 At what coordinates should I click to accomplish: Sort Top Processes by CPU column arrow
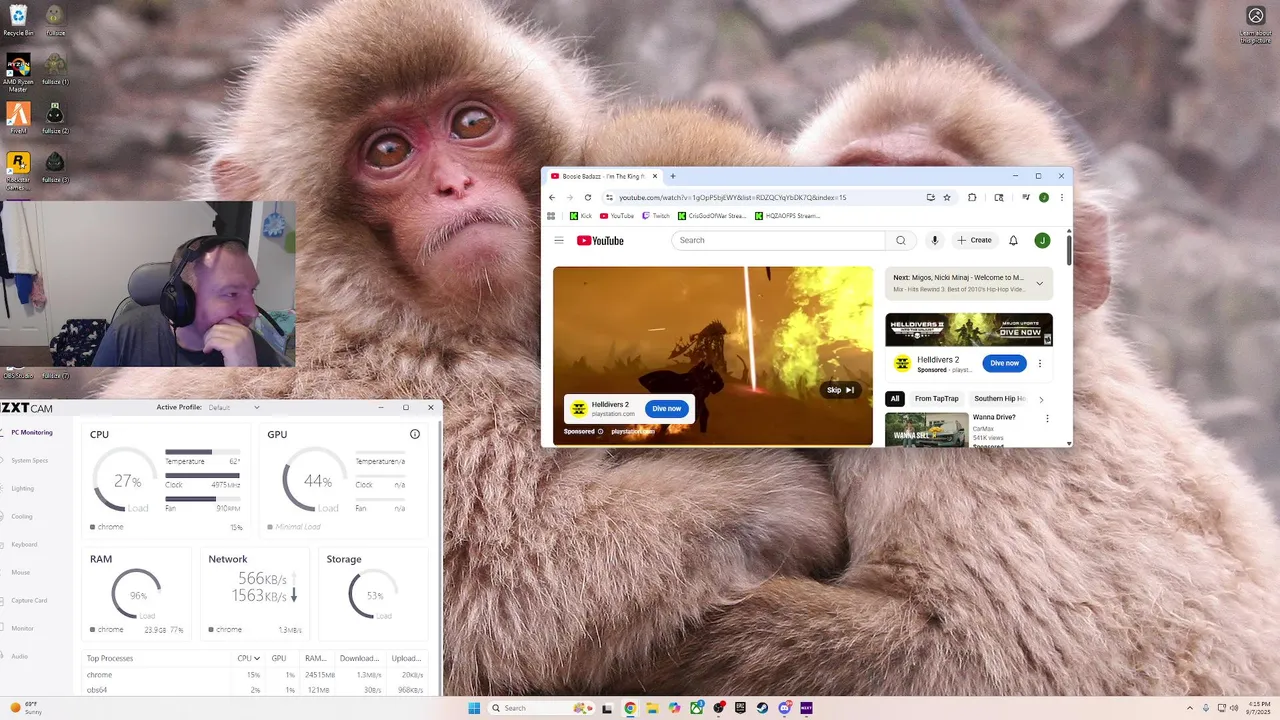257,658
